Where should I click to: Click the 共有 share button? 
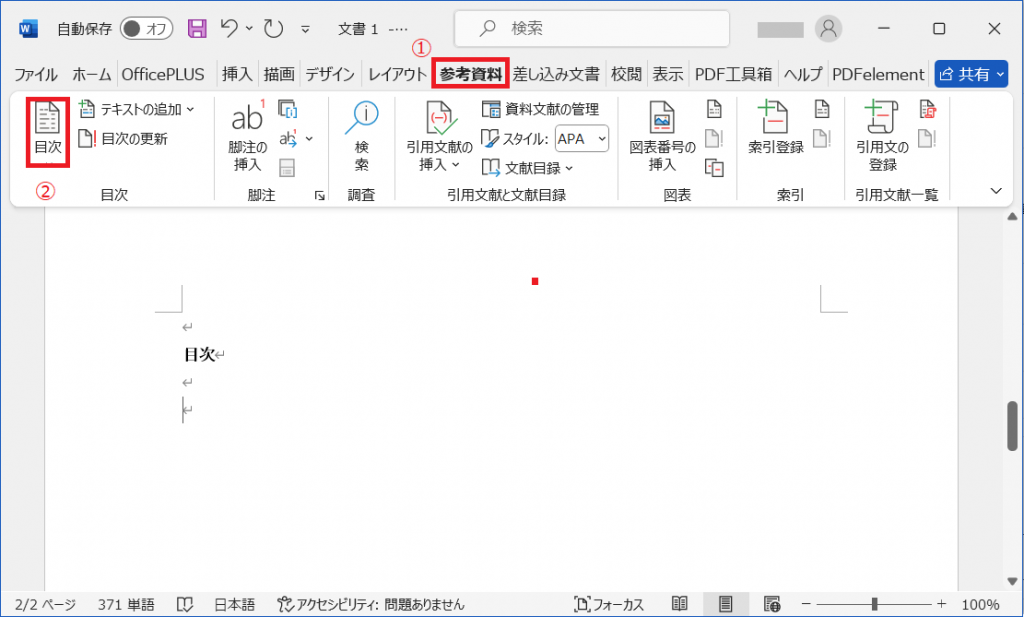(971, 74)
